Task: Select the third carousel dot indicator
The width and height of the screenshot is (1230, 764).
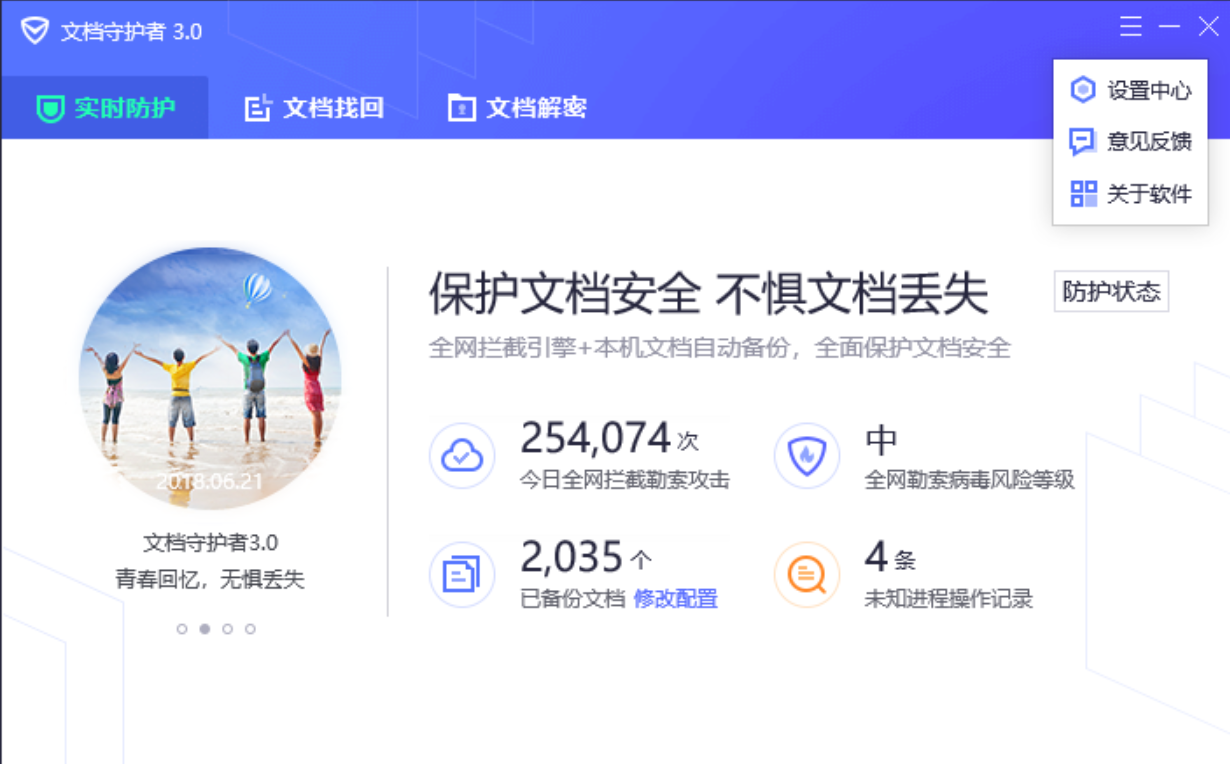Action: click(228, 629)
